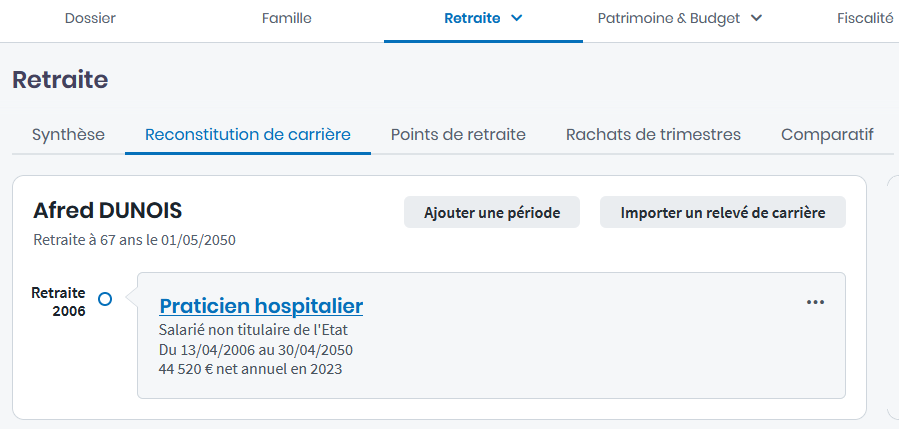Open the Praticien hospitalier link

pyautogui.click(x=261, y=306)
